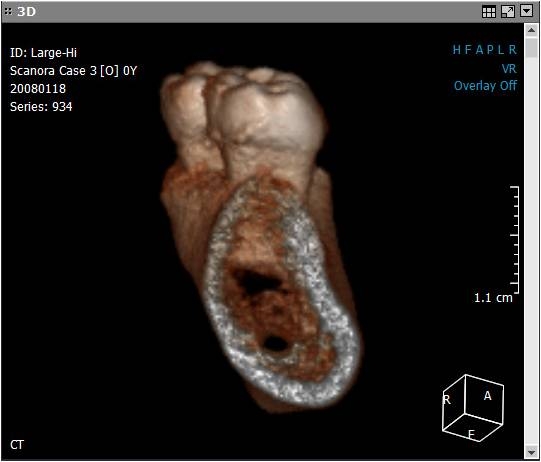The height and width of the screenshot is (462, 541).
Task: Click the scrollbar up arrow
Action: (531, 30)
